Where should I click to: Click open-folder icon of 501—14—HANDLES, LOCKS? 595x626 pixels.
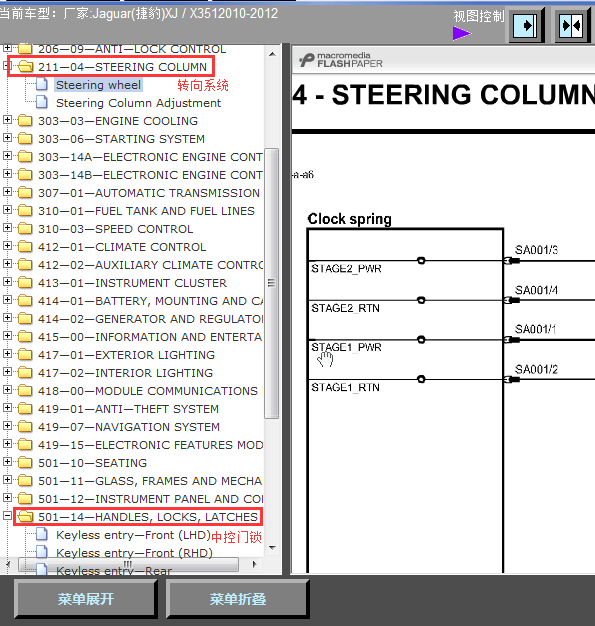(26, 517)
